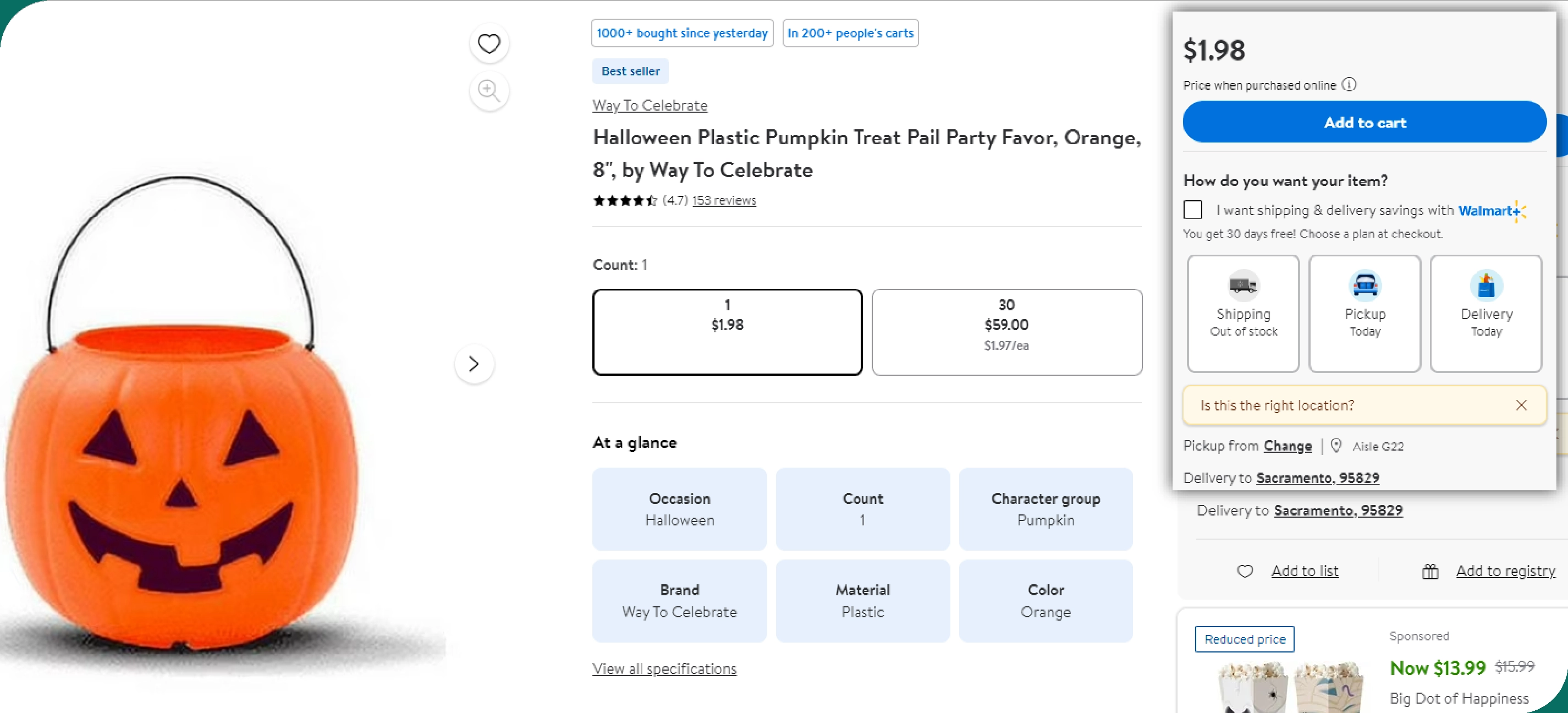
Task: Click the heart icon beside Add to list
Action: 1245,571
